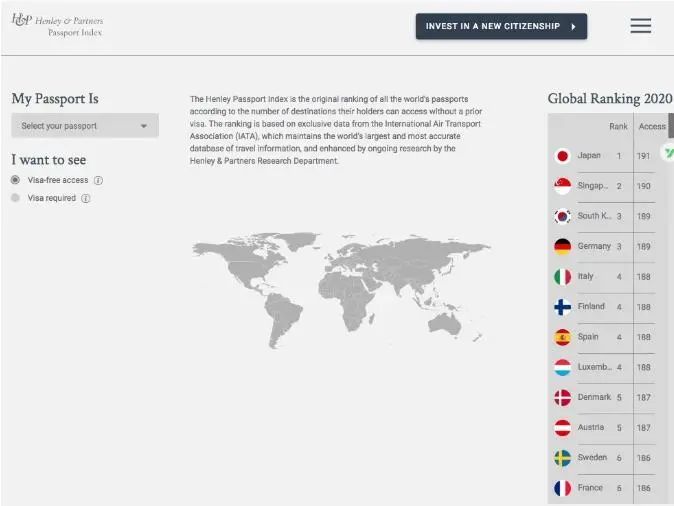This screenshot has width=674, height=506.
Task: Click Invest in a New Citizenship button
Action: tap(501, 26)
